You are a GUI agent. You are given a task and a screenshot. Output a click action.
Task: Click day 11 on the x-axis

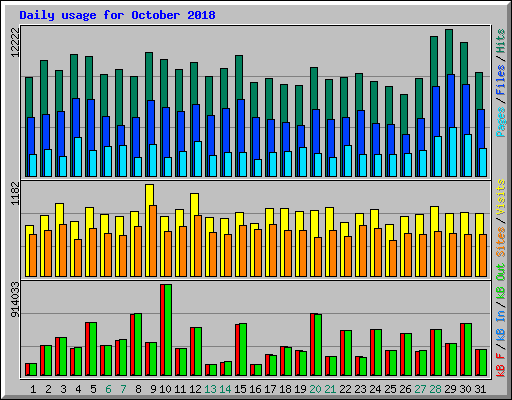click(x=180, y=389)
